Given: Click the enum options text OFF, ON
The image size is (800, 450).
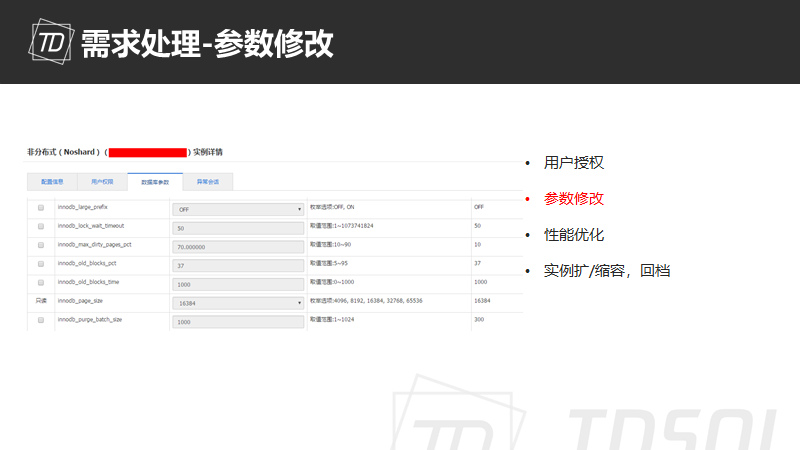Looking at the screenshot, I should pos(344,207).
